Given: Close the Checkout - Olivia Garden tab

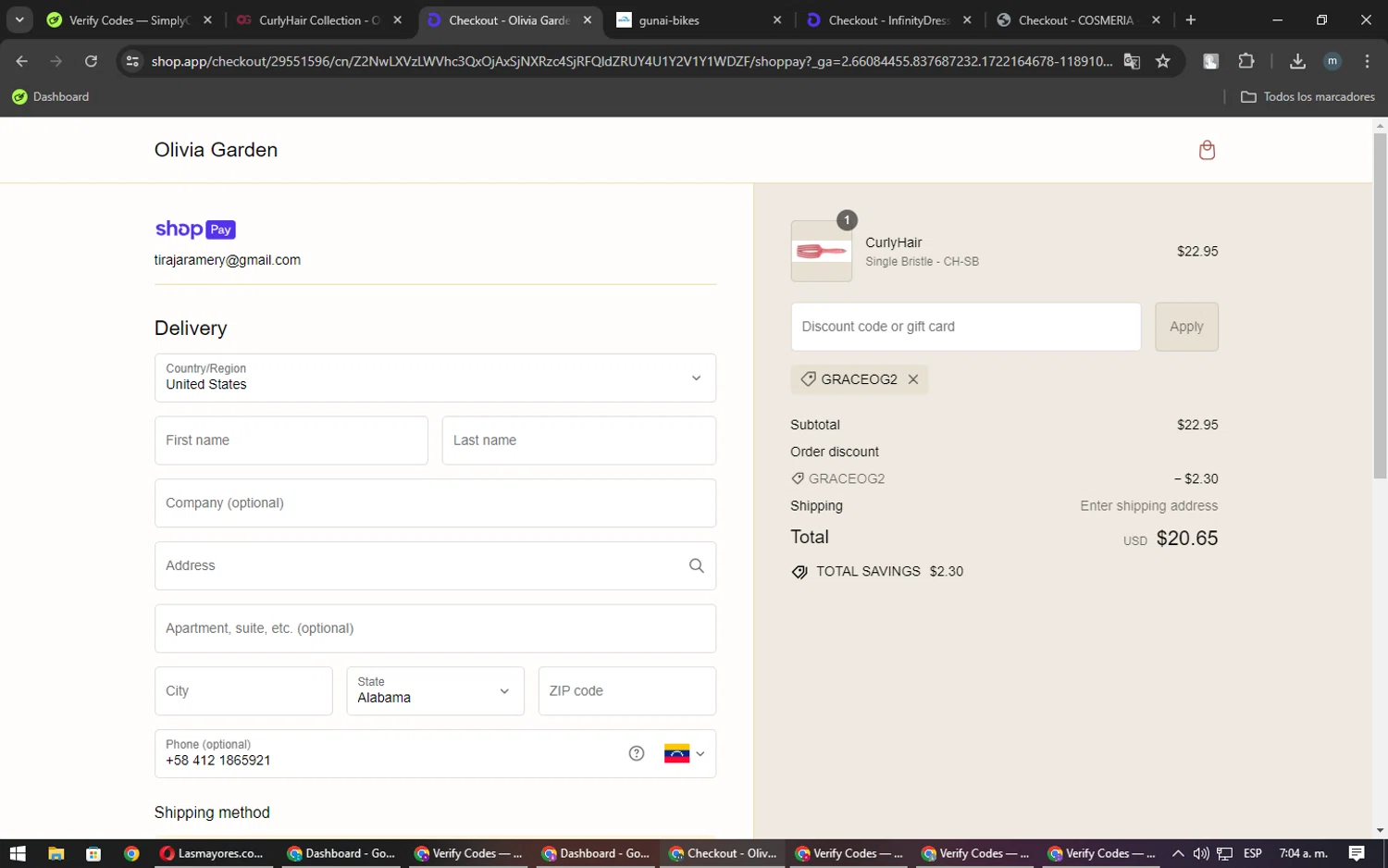Looking at the screenshot, I should coord(588,20).
